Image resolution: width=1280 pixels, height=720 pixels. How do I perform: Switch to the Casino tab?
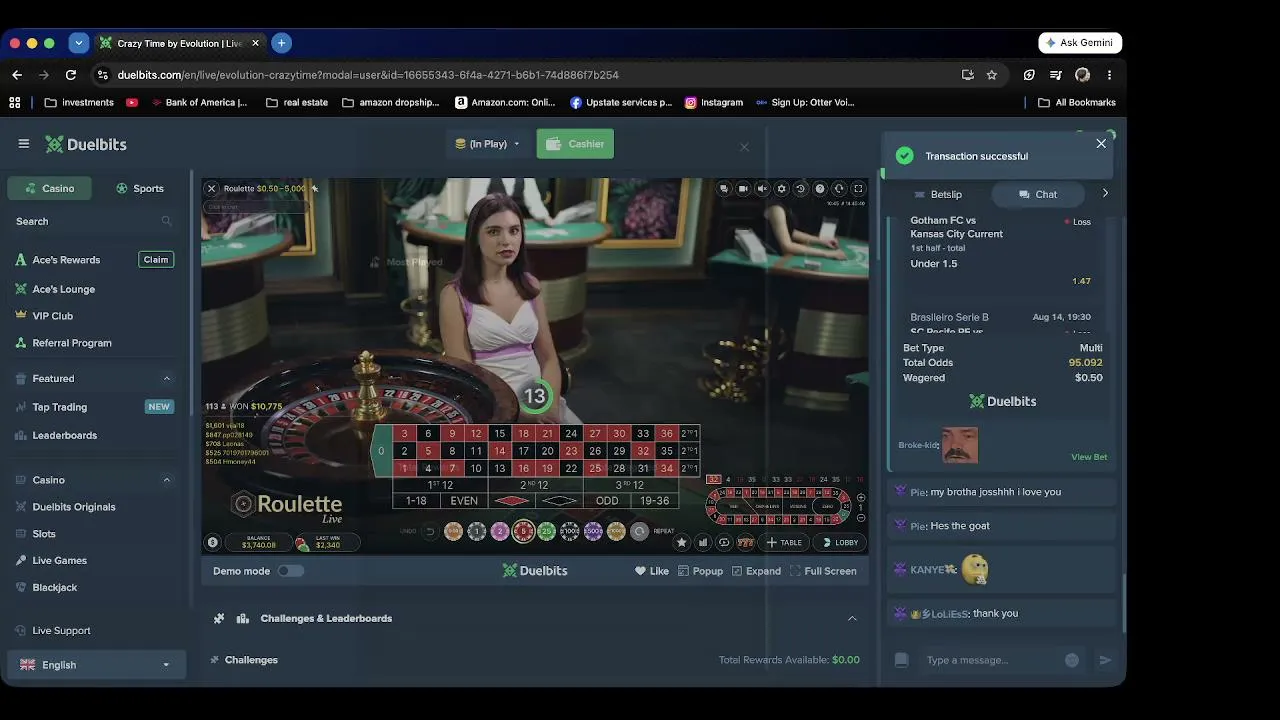(49, 188)
